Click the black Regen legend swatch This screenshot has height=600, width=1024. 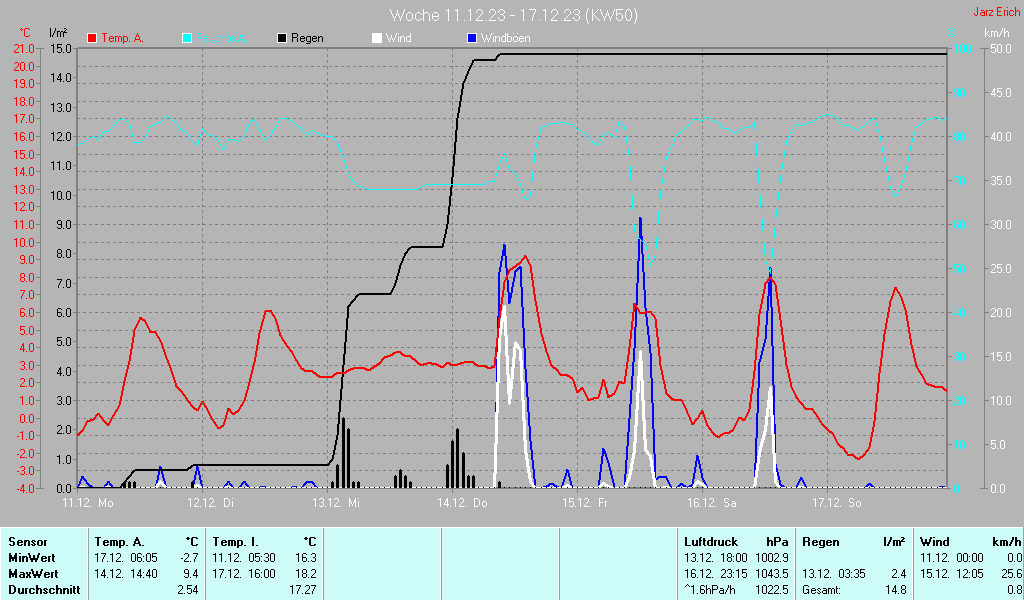click(282, 39)
